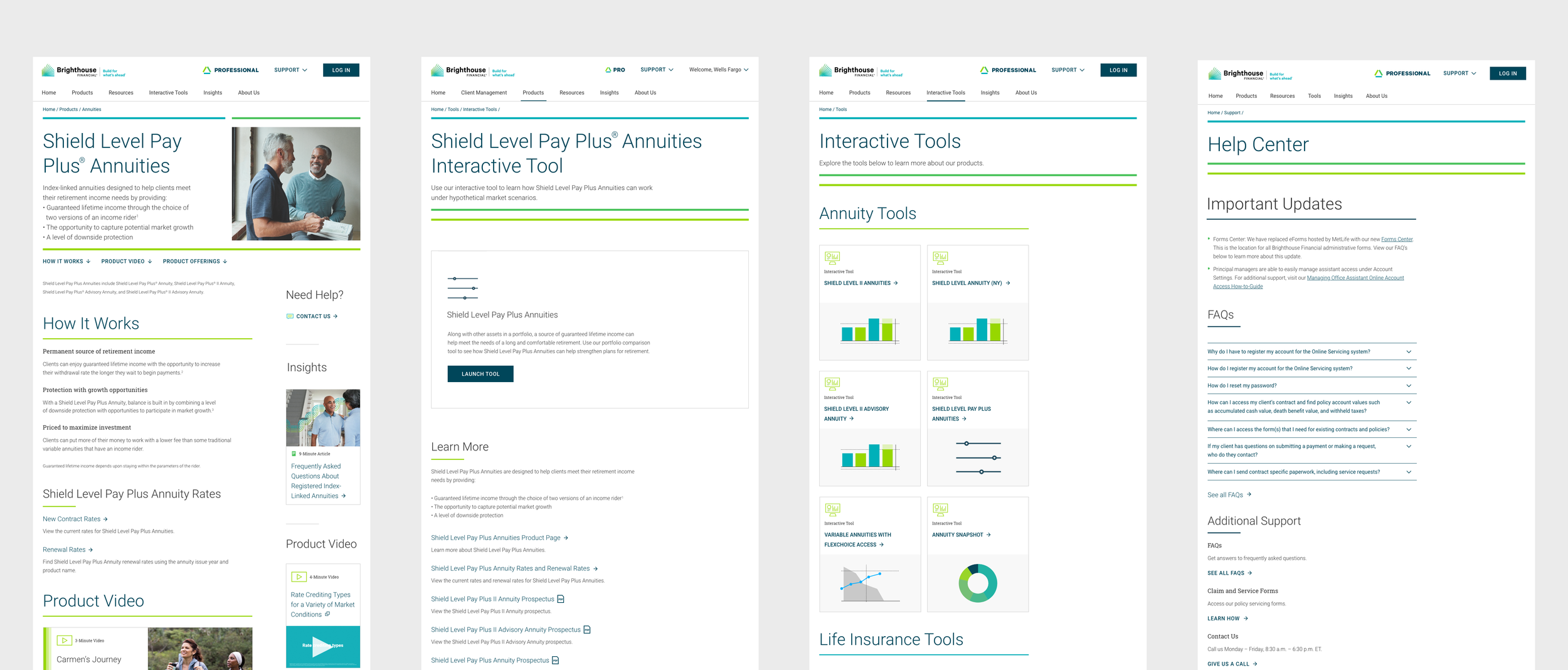The image size is (1568, 670).
Task: Open Support dropdown in first page header
Action: pyautogui.click(x=290, y=70)
